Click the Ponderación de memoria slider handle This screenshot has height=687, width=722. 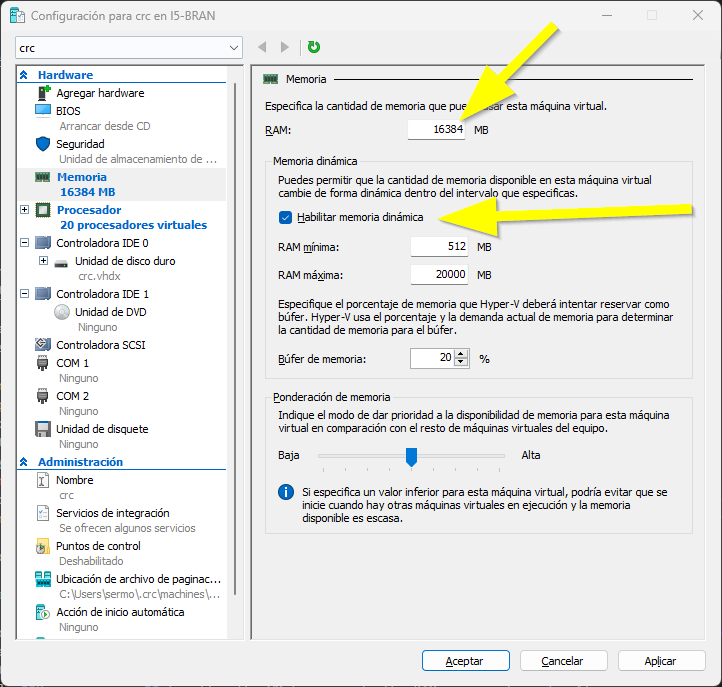[x=410, y=456]
